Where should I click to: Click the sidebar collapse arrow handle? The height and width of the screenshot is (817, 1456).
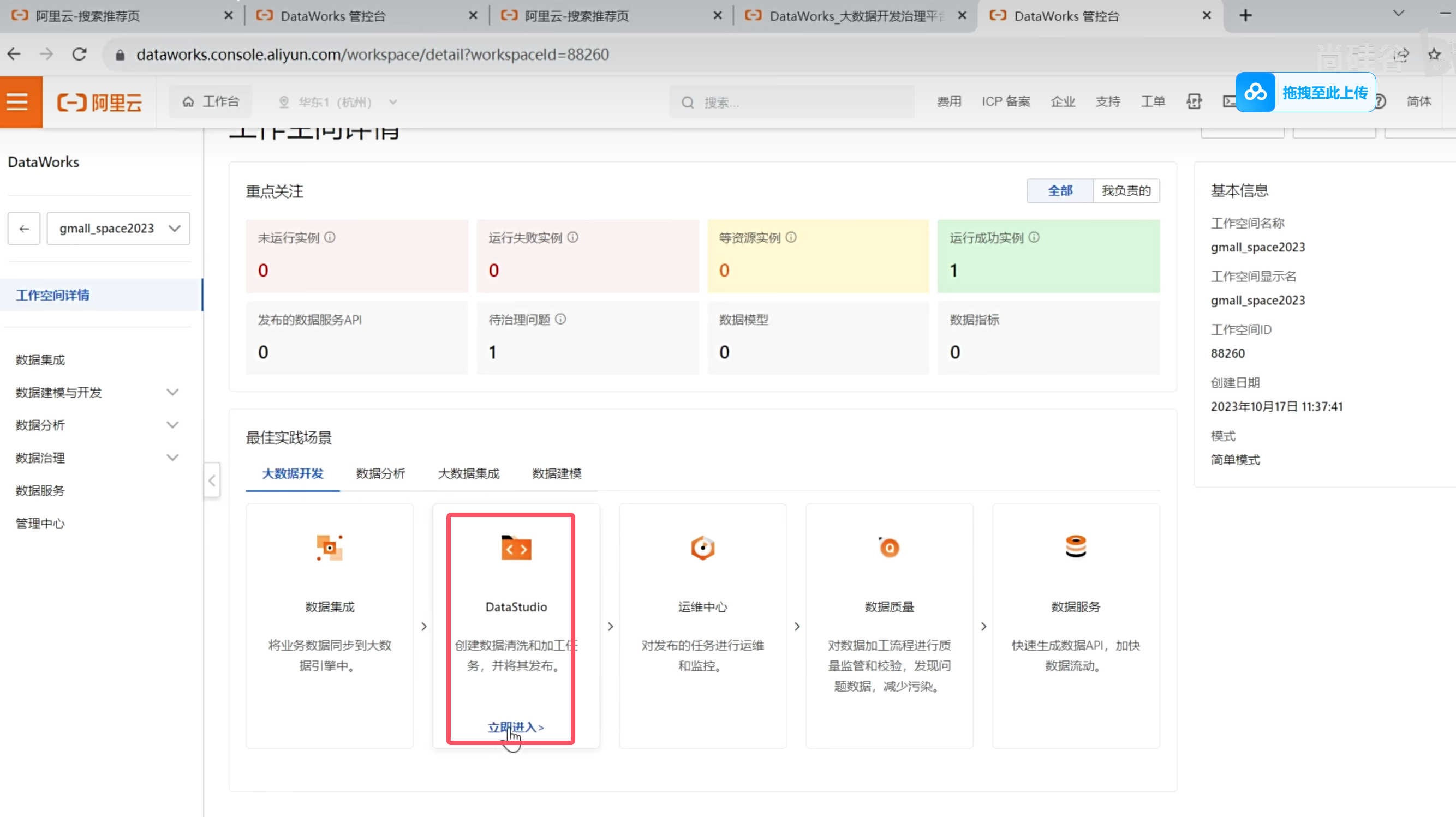[212, 481]
